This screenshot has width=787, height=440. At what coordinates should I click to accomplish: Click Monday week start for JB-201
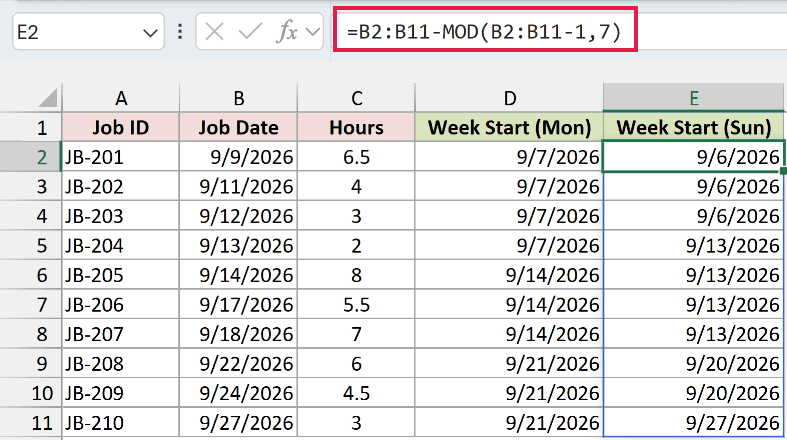(x=509, y=157)
